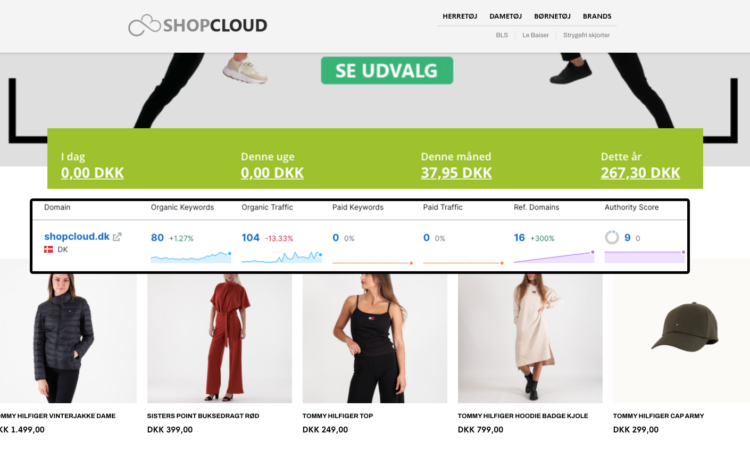The height and width of the screenshot is (450, 750).
Task: Open the Sisters Point Buksedragt Rød product image
Action: 220,338
